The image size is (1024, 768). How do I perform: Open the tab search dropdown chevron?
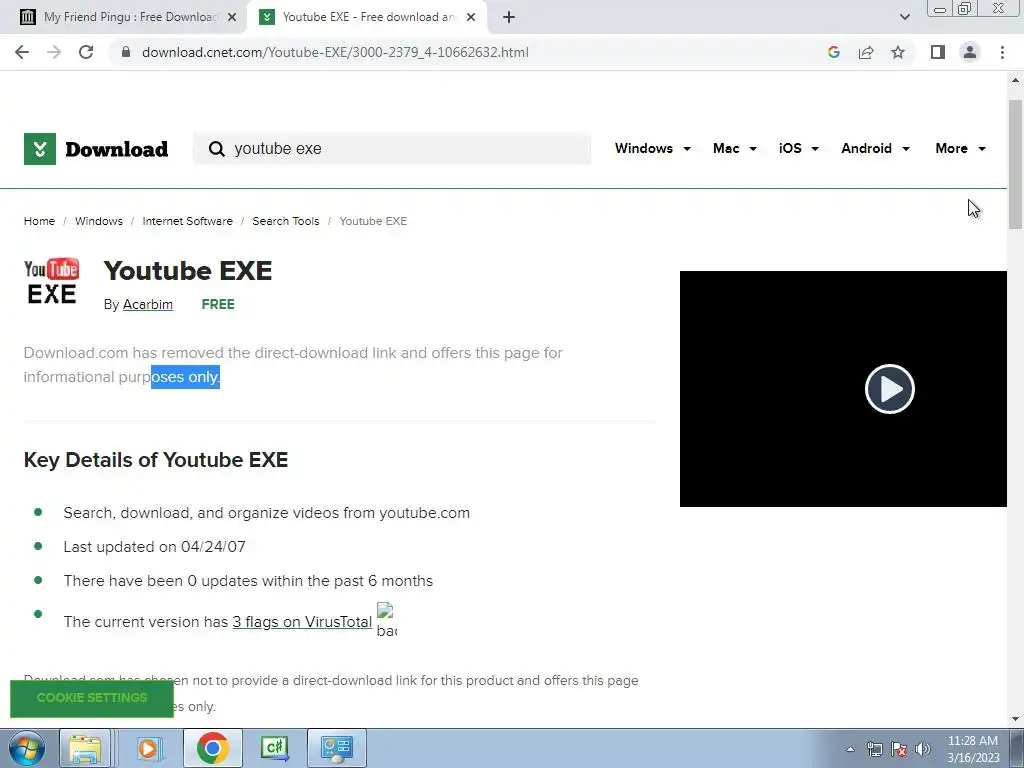tap(904, 17)
